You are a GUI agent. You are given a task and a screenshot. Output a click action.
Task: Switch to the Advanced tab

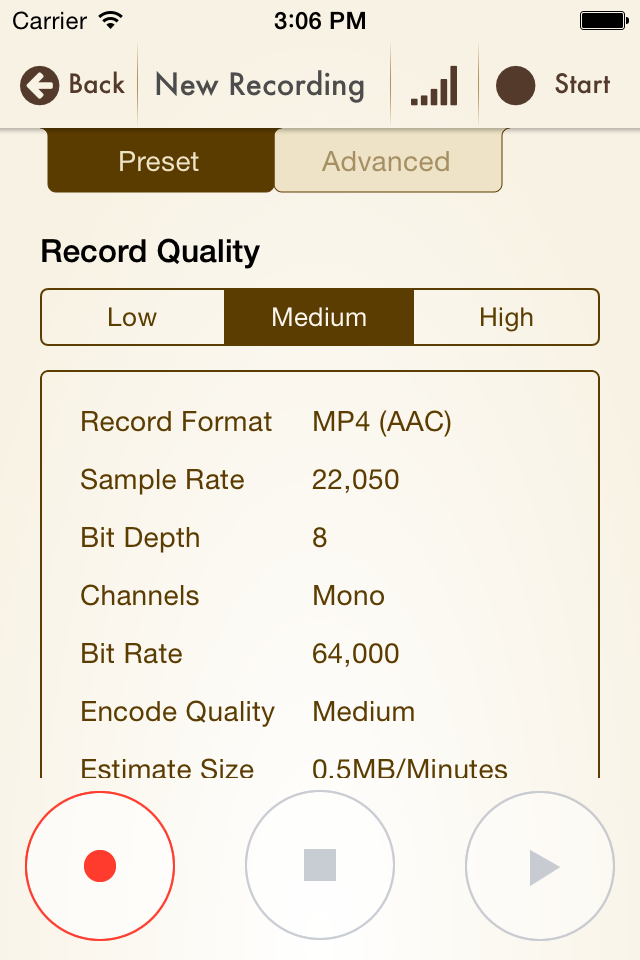(388, 161)
